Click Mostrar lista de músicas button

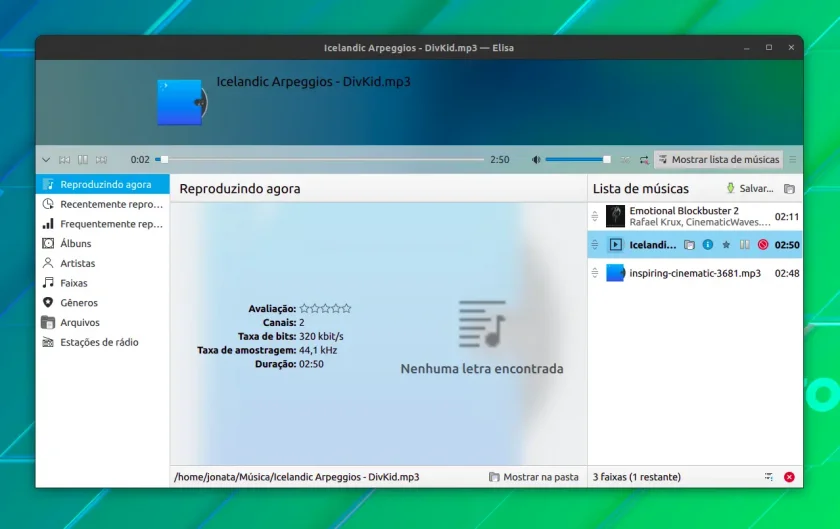pos(718,160)
